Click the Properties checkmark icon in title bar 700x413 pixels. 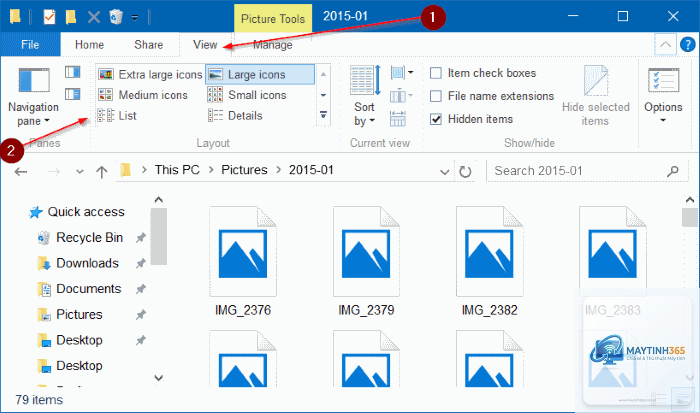pos(49,17)
